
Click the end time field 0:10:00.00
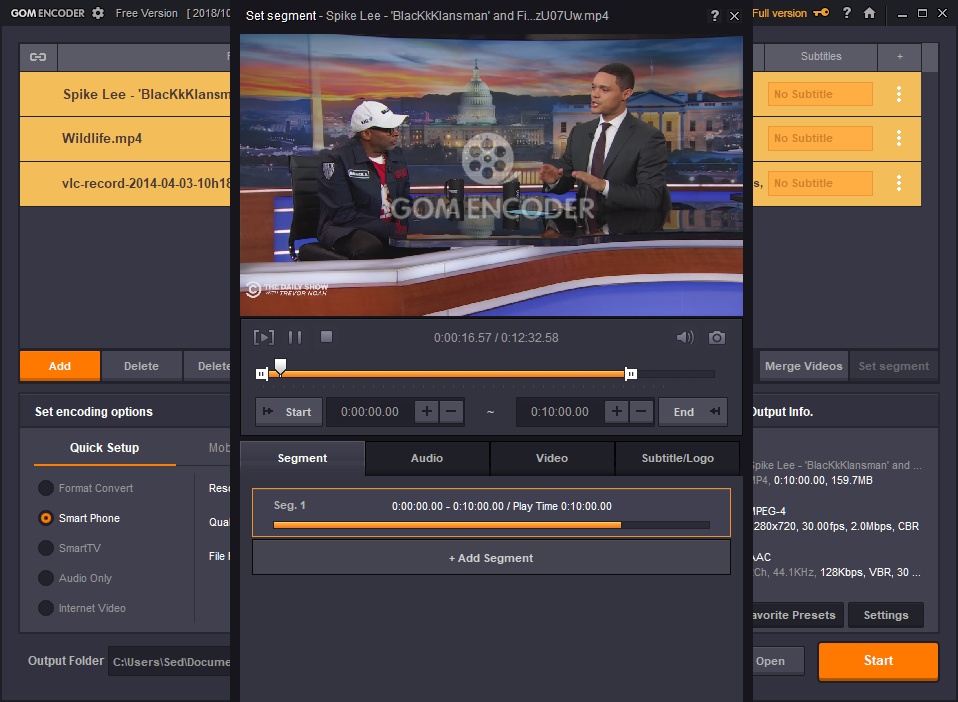560,412
